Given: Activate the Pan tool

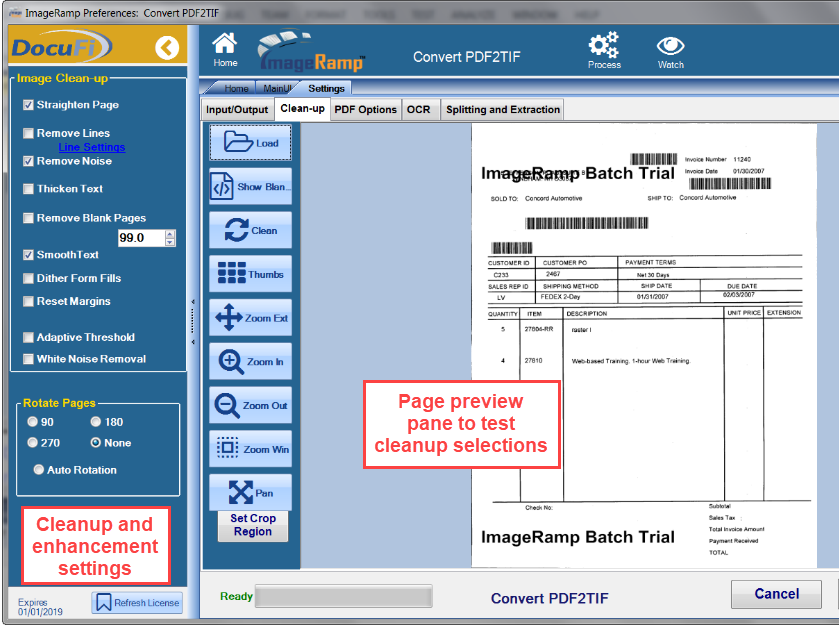Looking at the screenshot, I should pyautogui.click(x=250, y=492).
